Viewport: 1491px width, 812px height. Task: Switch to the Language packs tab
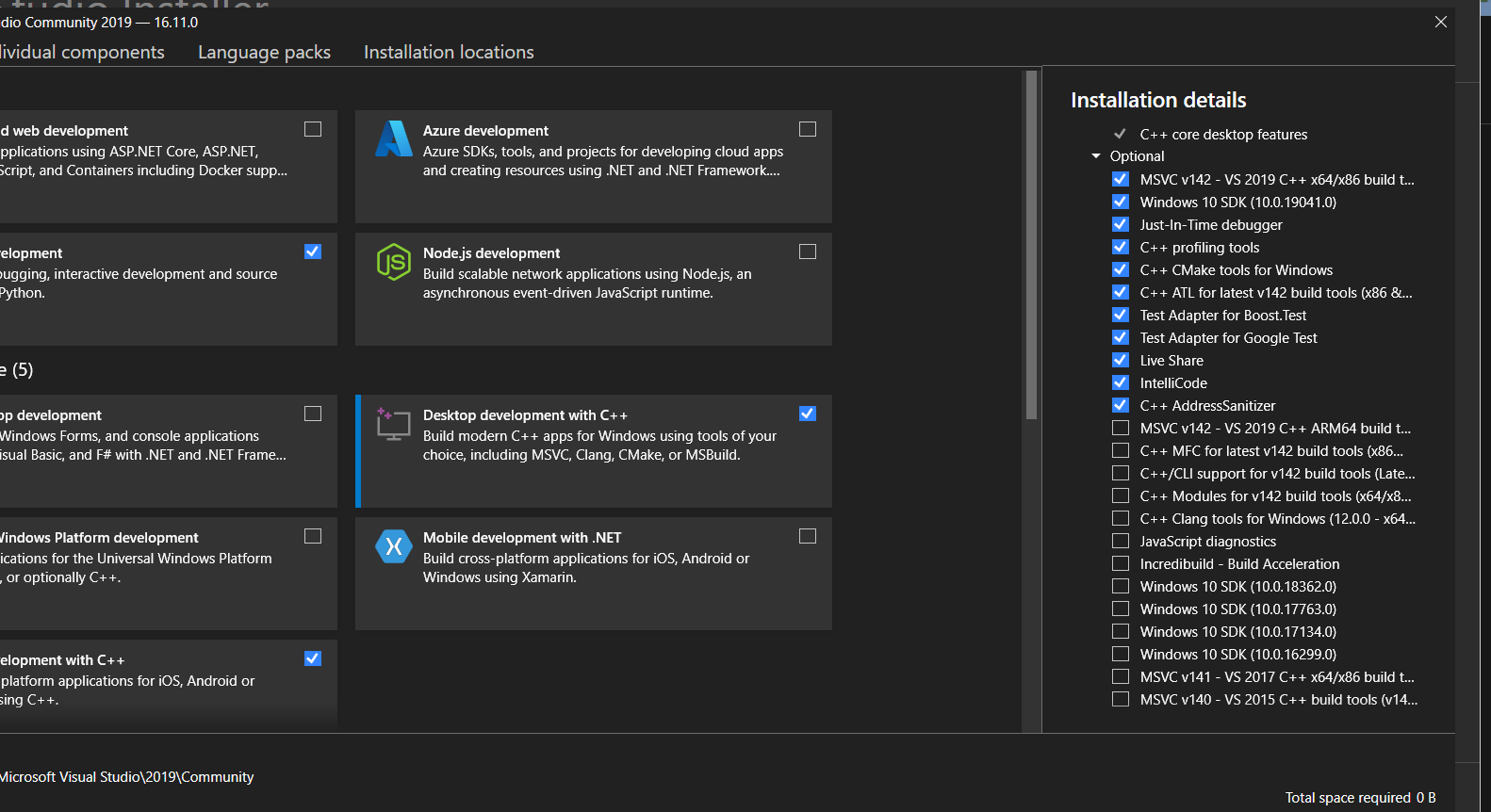tap(264, 52)
